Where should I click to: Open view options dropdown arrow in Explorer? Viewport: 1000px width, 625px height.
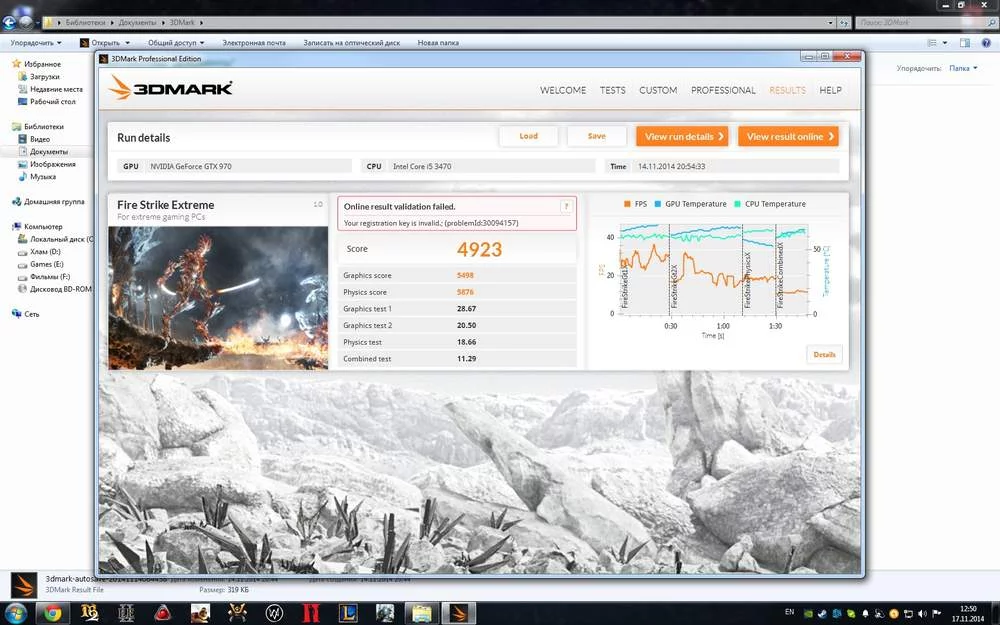pyautogui.click(x=945, y=43)
